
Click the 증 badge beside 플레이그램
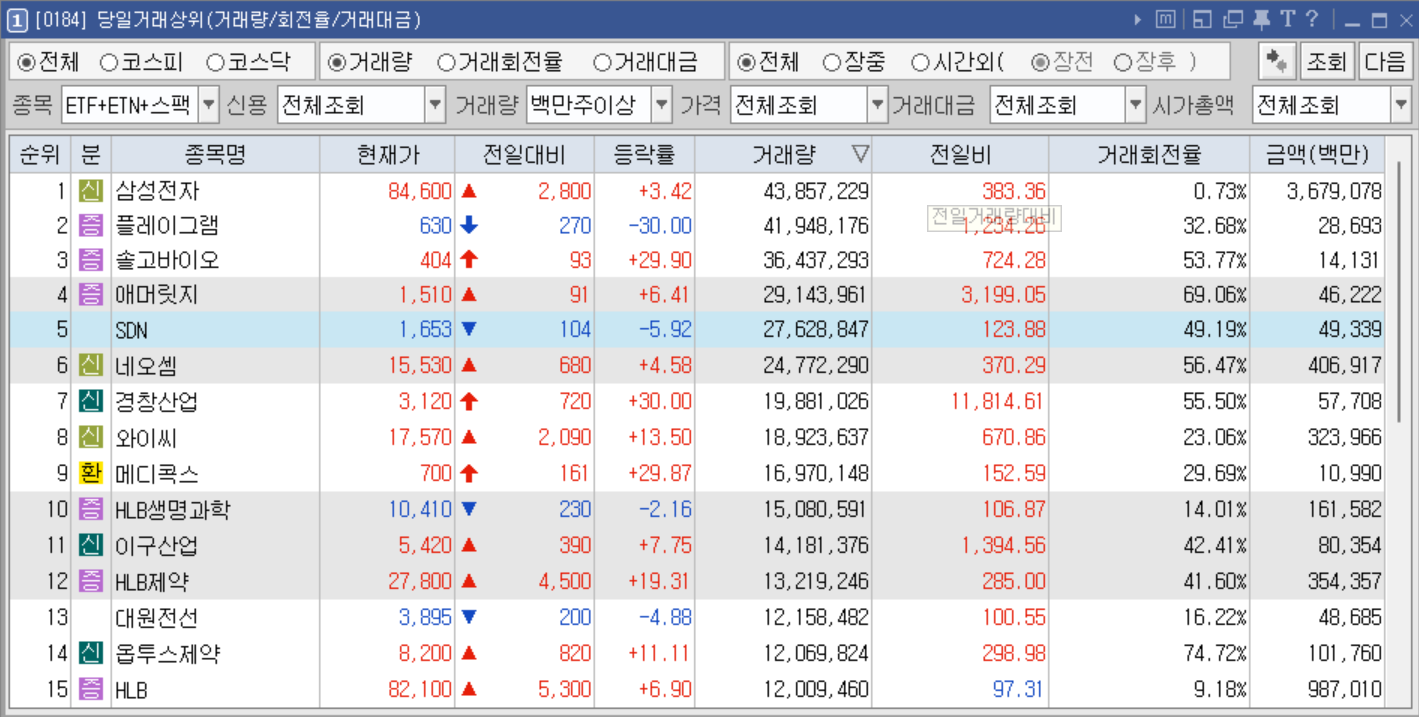tap(91, 225)
